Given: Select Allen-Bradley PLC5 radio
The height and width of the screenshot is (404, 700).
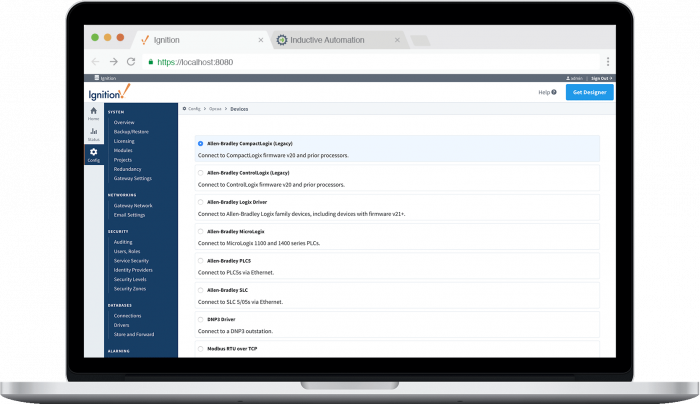Looking at the screenshot, I should tap(200, 261).
